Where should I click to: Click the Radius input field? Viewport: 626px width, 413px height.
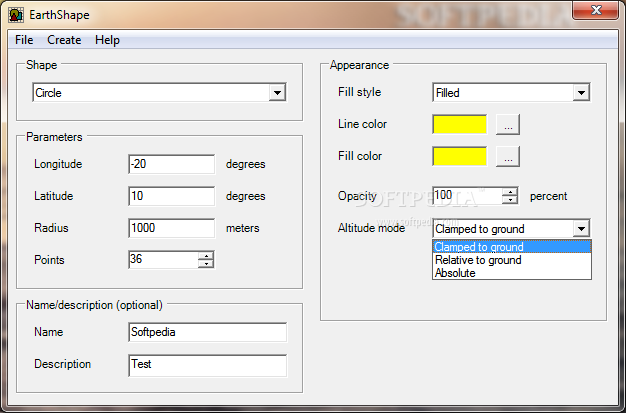coord(172,228)
